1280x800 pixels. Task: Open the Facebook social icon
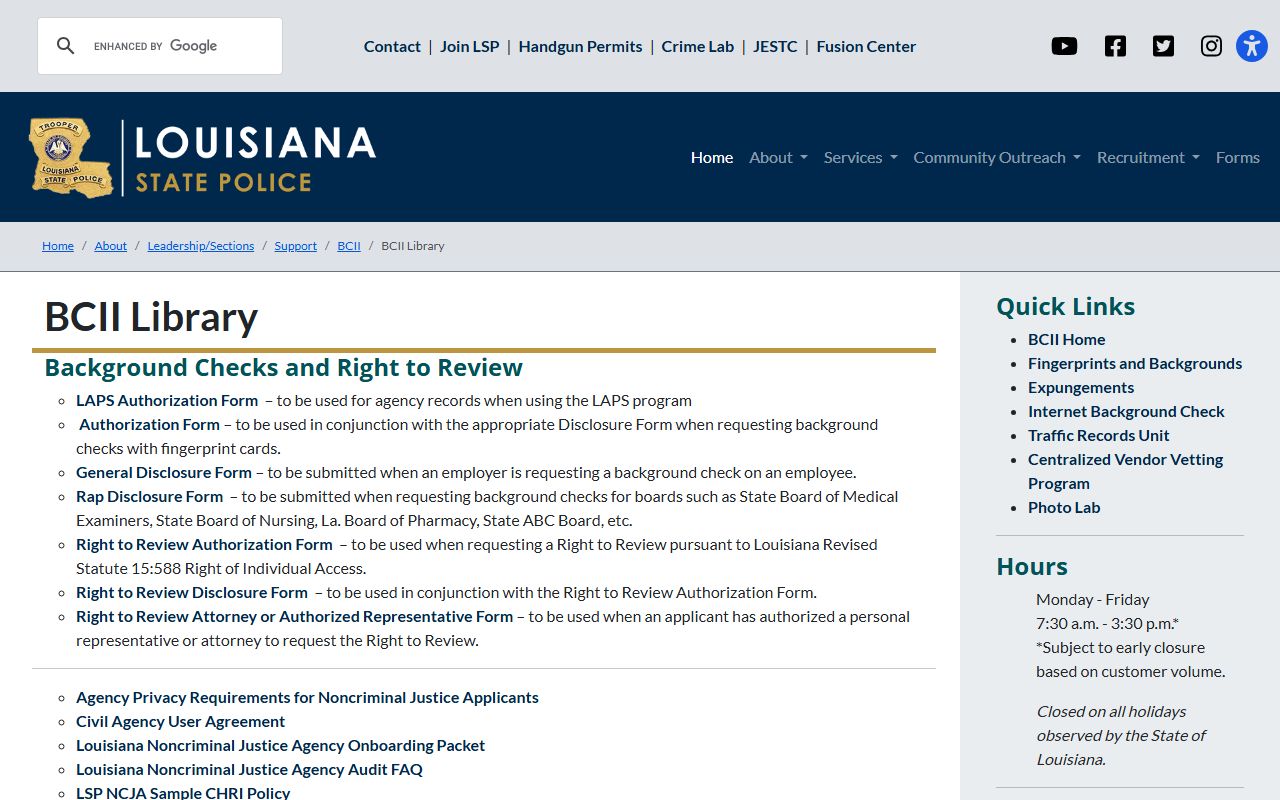pos(1115,46)
